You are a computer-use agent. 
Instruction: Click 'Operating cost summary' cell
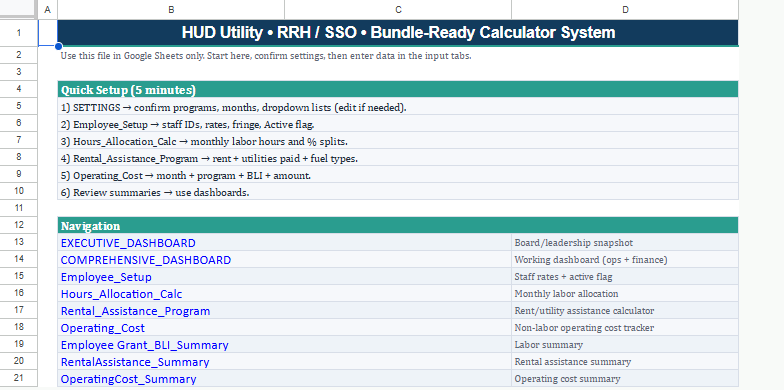(625, 378)
